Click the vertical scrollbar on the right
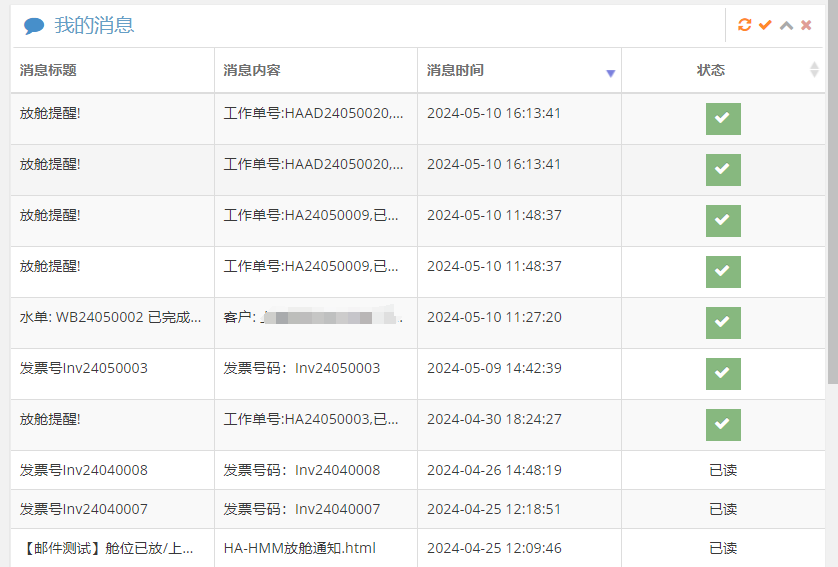The width and height of the screenshot is (838, 567). pos(832,200)
